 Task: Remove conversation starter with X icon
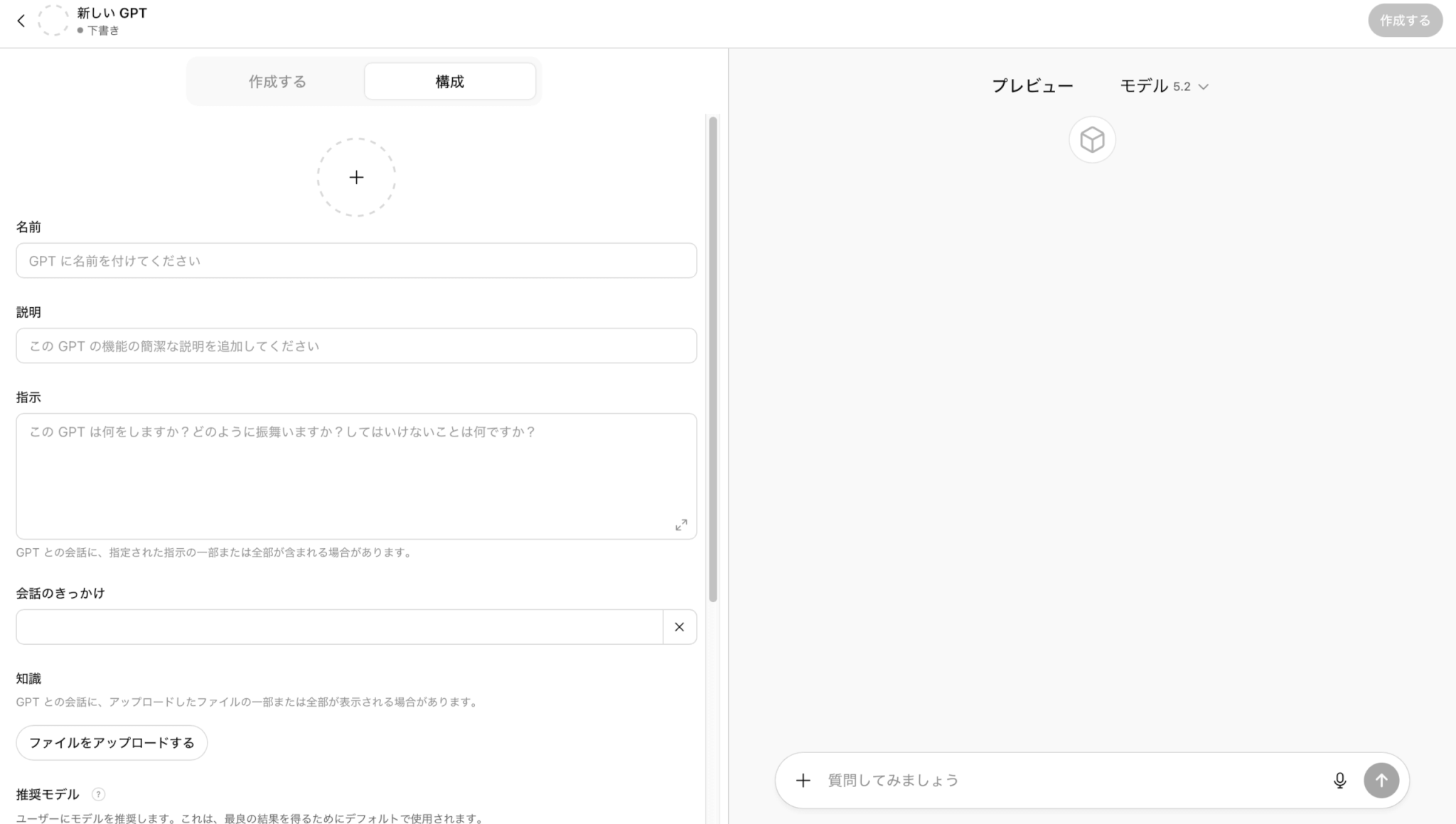[x=679, y=627]
